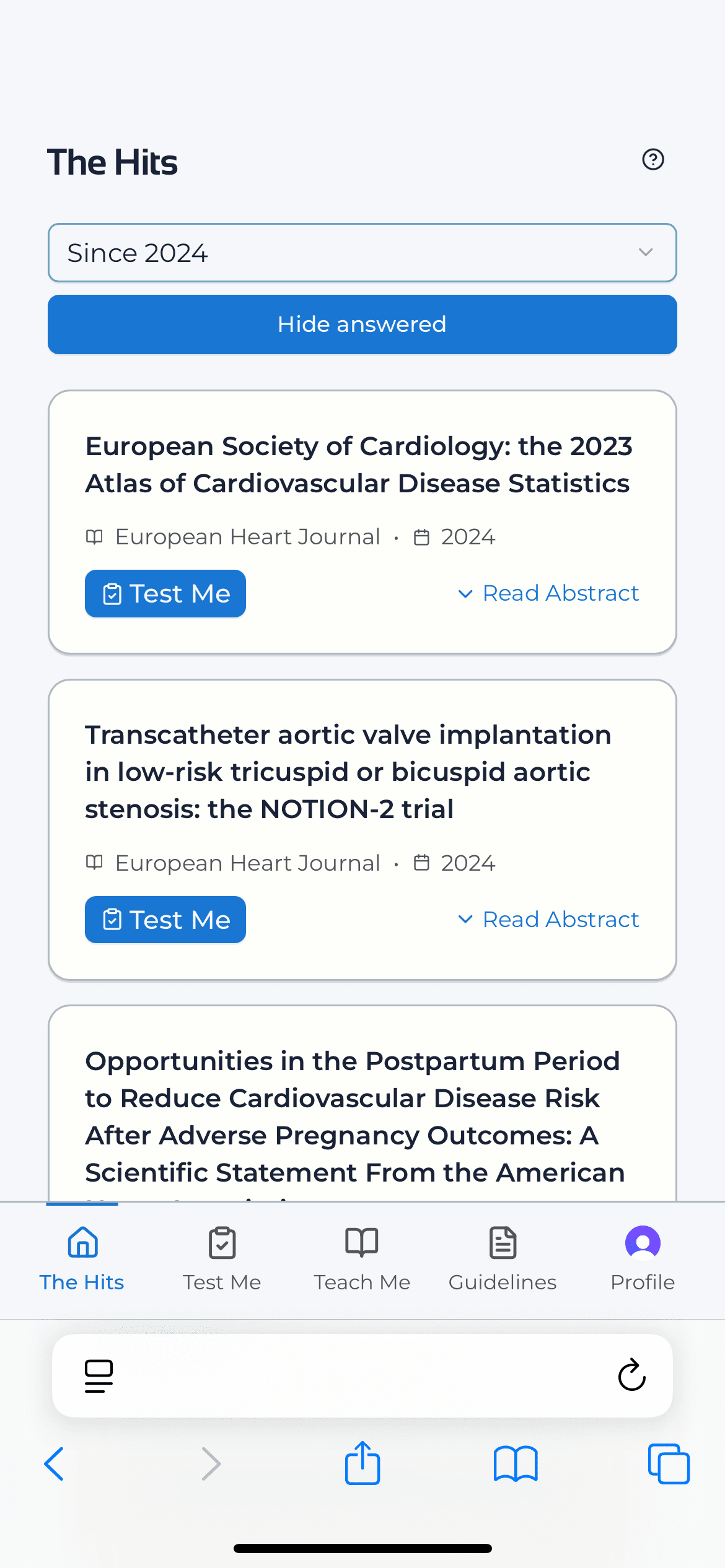The width and height of the screenshot is (725, 1568).
Task: Open the page format menu icon
Action: click(99, 1375)
